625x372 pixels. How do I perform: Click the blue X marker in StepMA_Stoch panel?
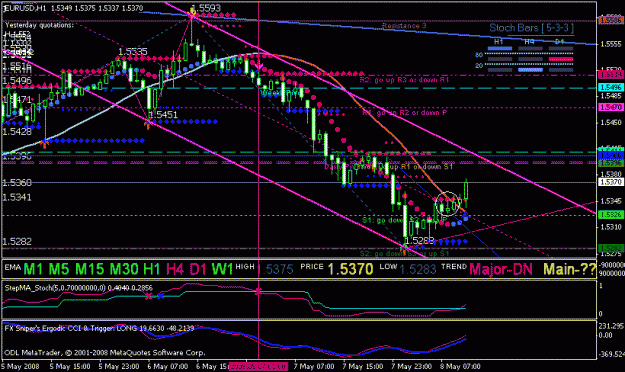[160, 296]
